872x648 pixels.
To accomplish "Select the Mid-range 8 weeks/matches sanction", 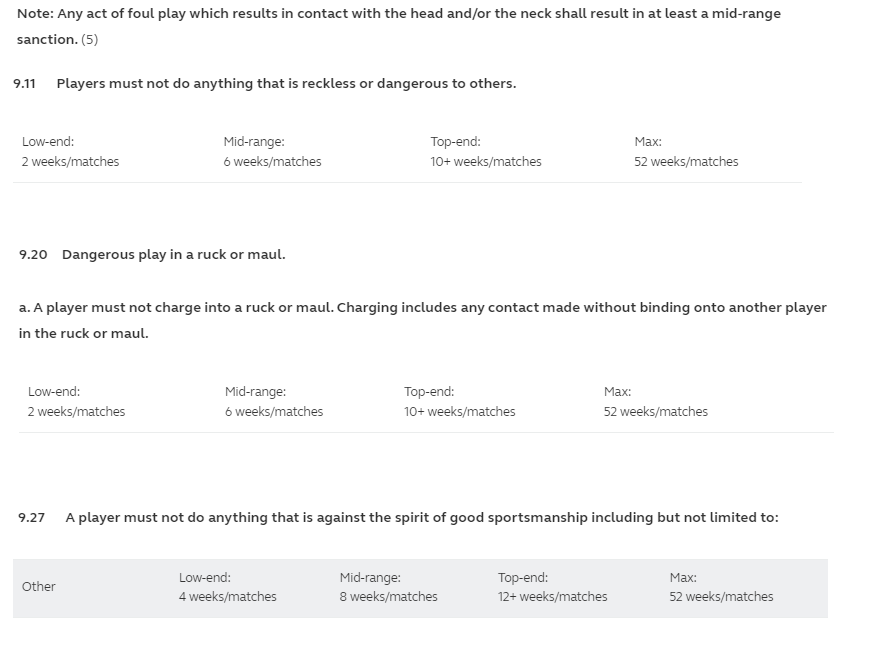I will coord(388,587).
